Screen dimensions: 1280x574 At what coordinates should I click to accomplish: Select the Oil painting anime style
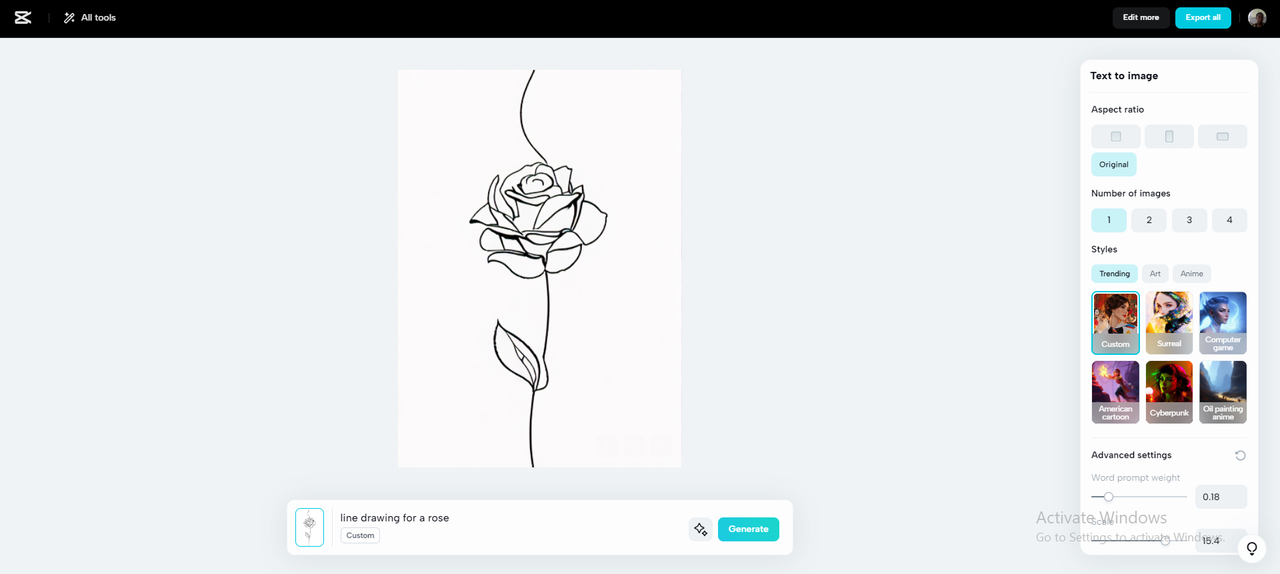point(1223,392)
